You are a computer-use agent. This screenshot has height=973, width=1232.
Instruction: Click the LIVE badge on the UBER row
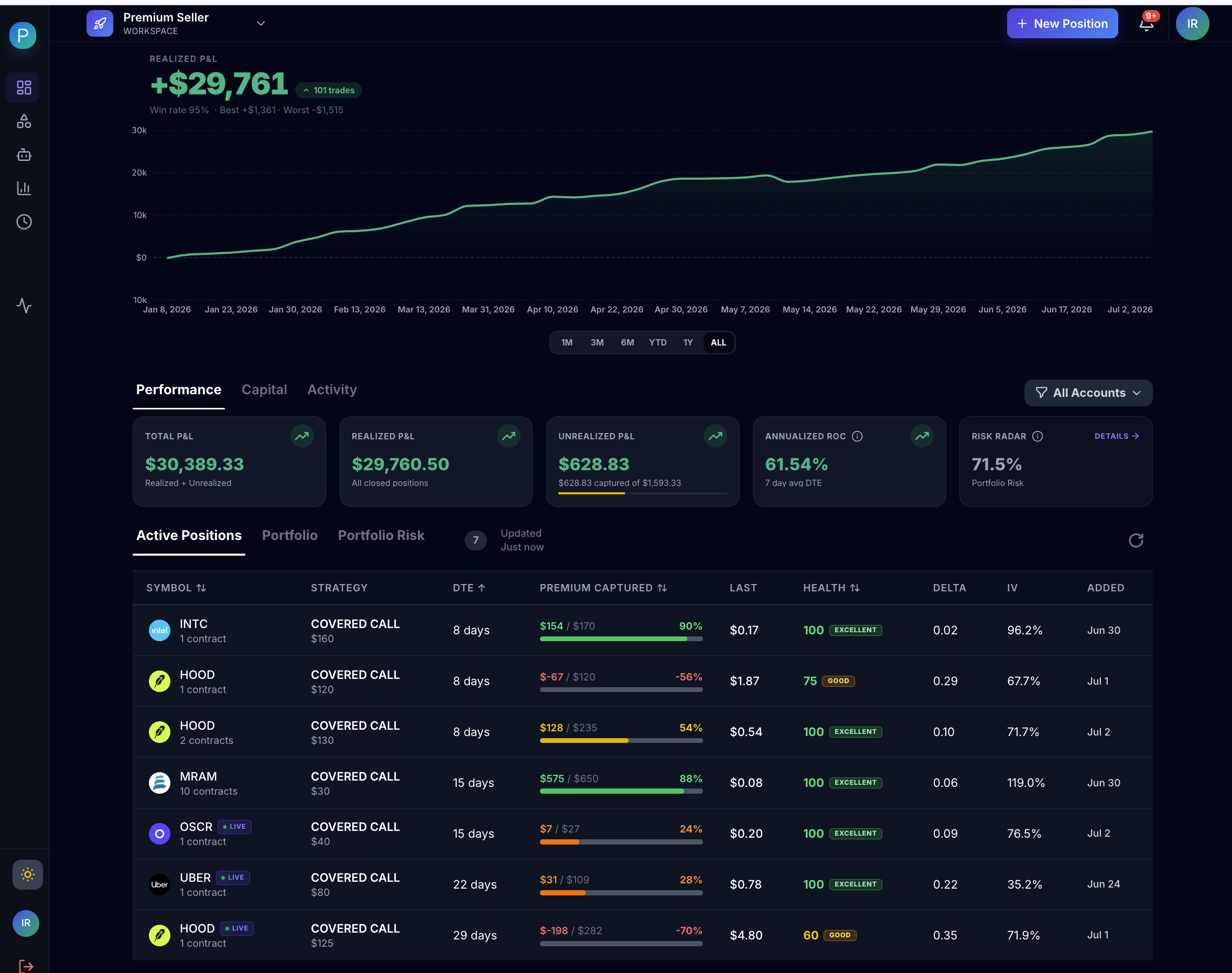tap(233, 877)
